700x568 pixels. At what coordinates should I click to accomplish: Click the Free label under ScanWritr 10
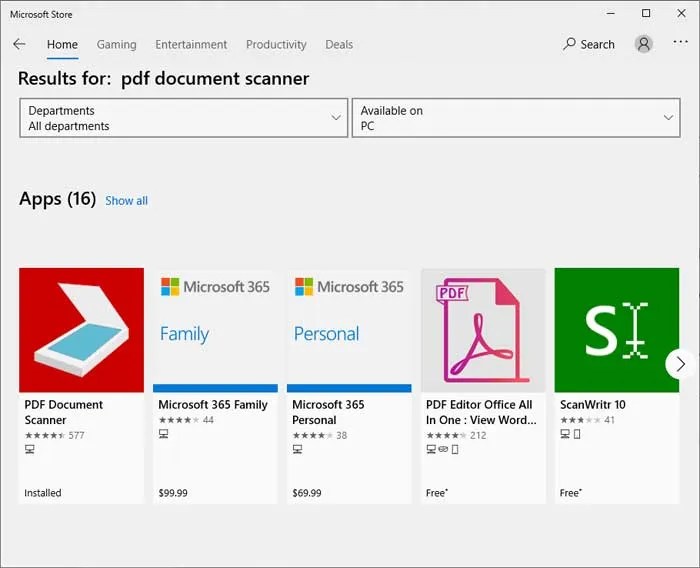(571, 493)
